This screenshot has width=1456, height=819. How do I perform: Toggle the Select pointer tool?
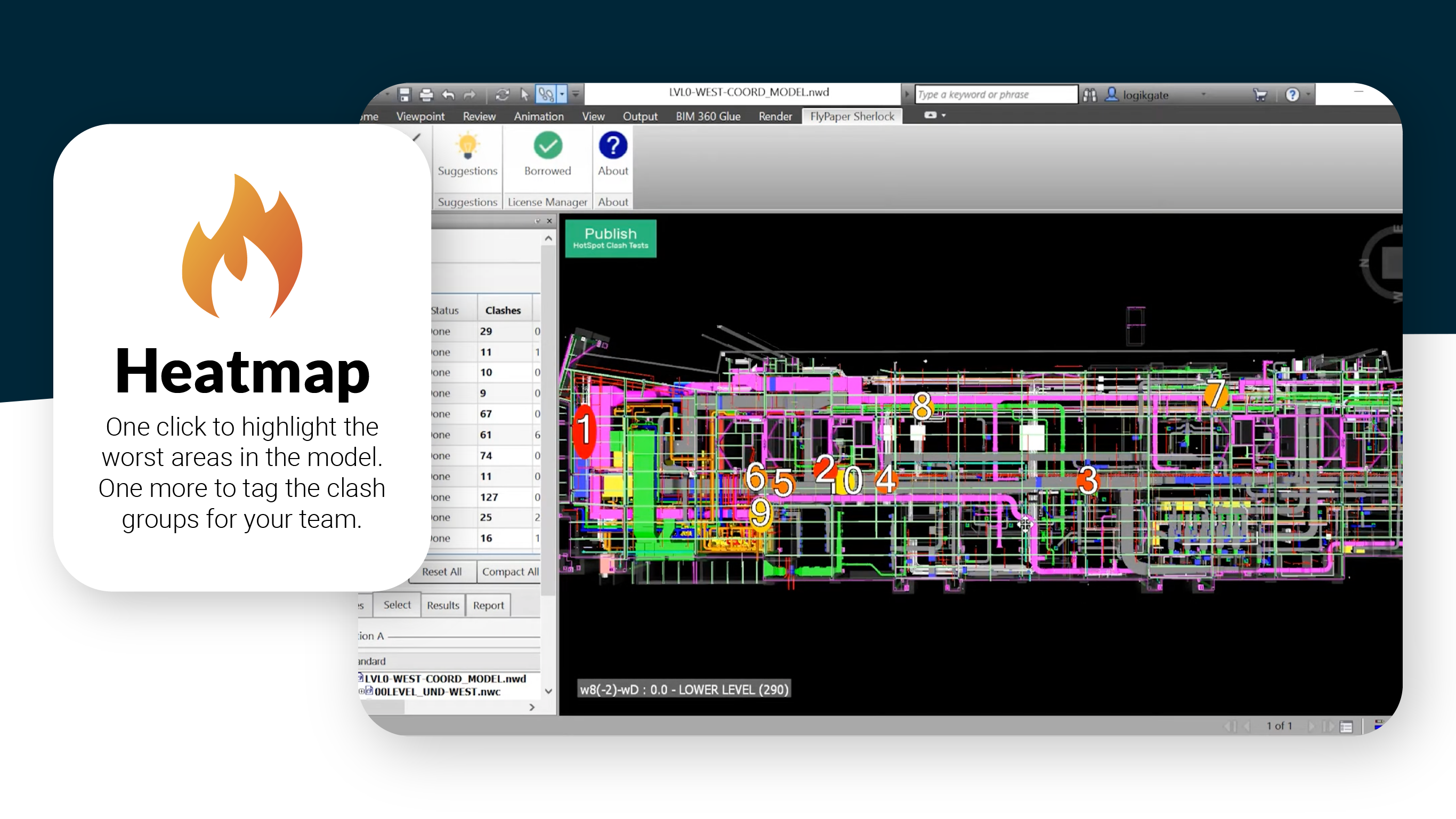[x=524, y=94]
